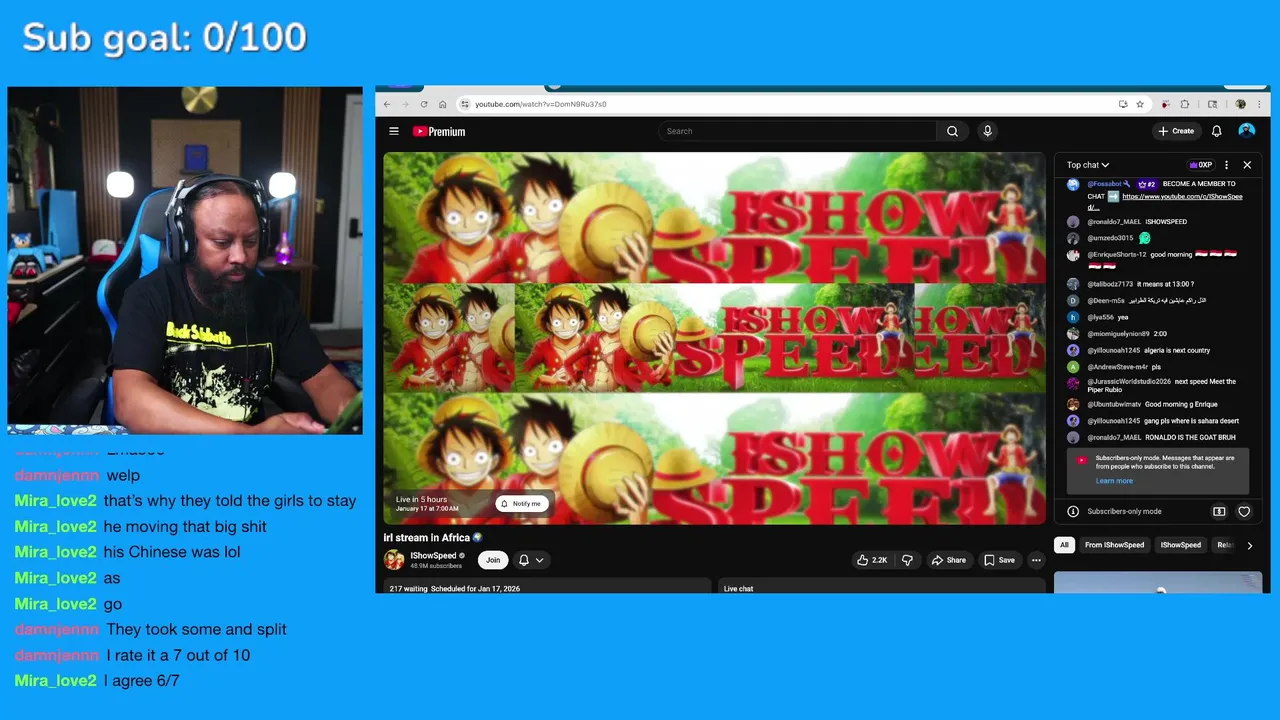This screenshot has height=720, width=1280.
Task: Select the IShowSpeed filter chip
Action: [1180, 545]
